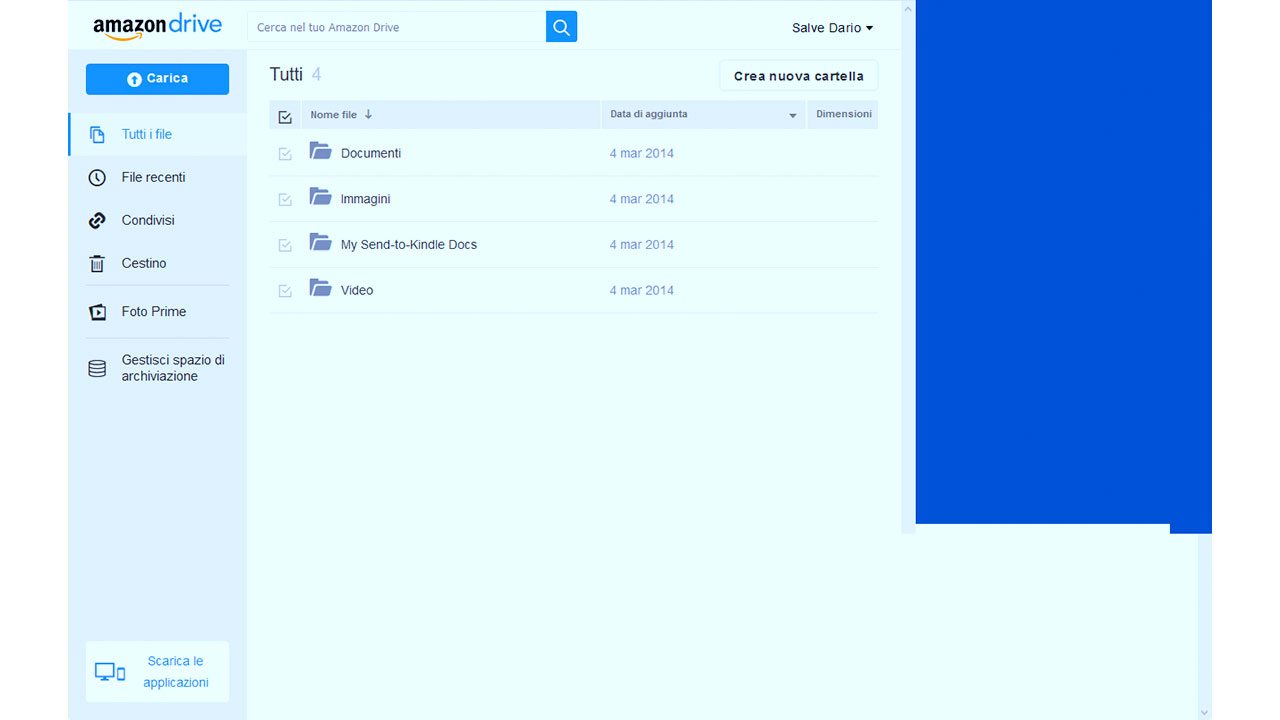
Task: Click Crea nuova cartella
Action: point(798,75)
